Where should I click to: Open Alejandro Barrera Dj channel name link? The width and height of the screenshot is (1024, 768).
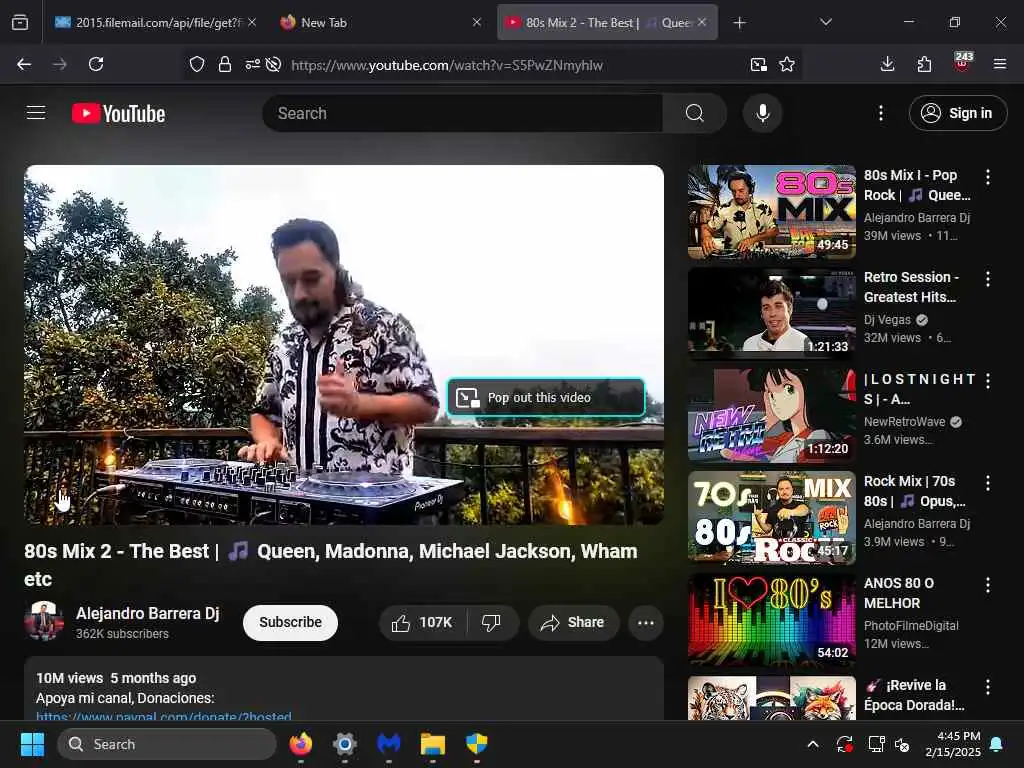click(x=148, y=613)
